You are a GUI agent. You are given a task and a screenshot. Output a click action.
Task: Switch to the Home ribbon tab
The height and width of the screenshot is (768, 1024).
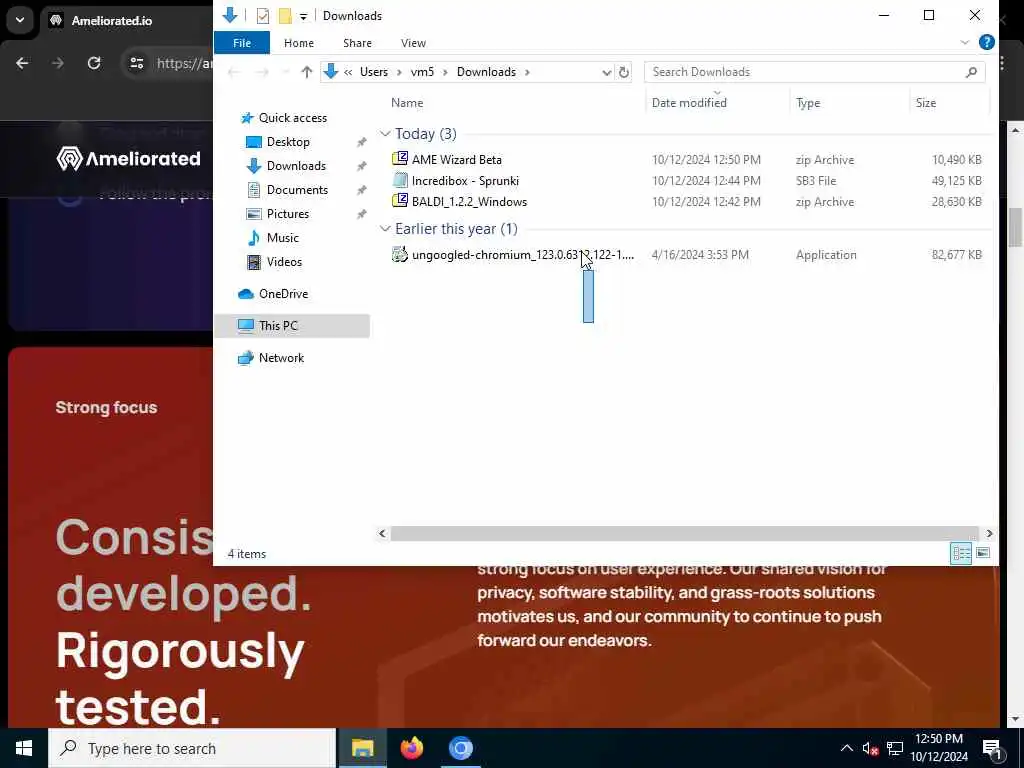[299, 43]
